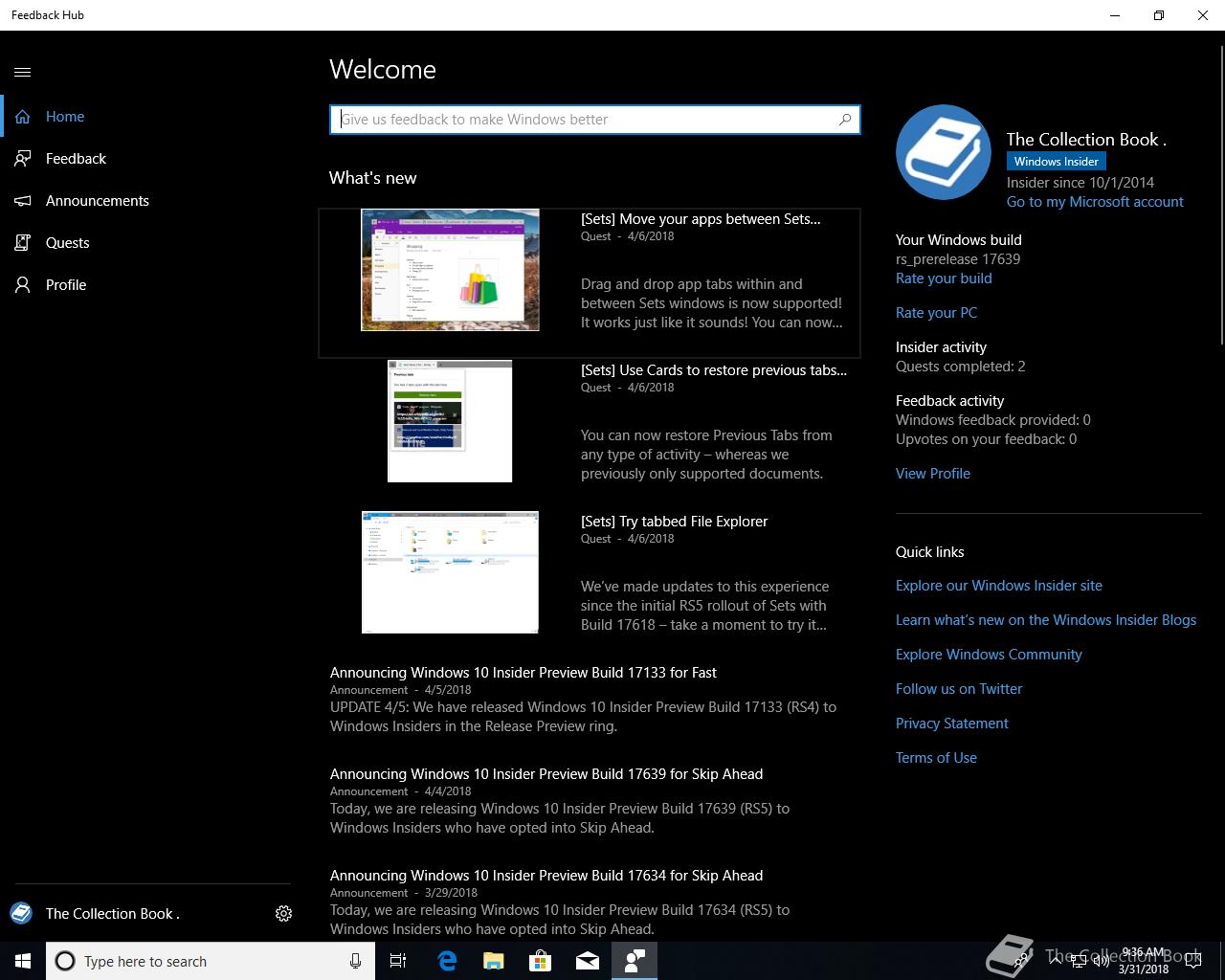Open '[Sets] Try tabbed File Explorer' quest title

click(x=674, y=522)
